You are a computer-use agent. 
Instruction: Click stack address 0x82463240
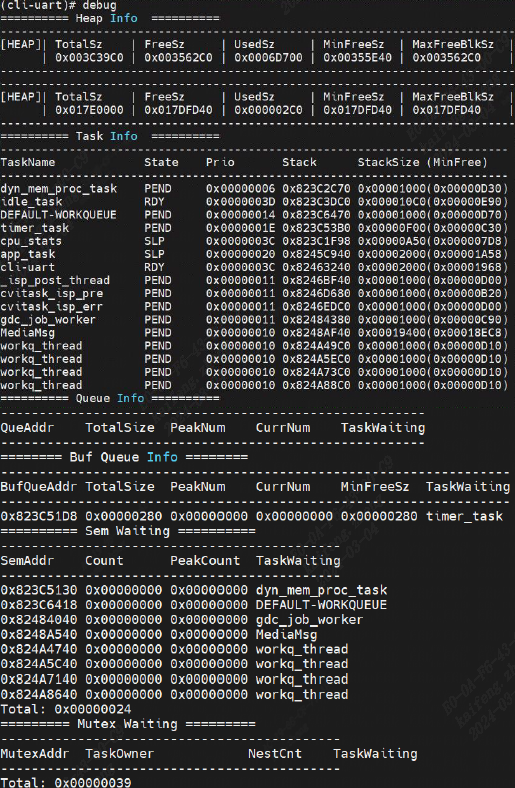coord(316,267)
